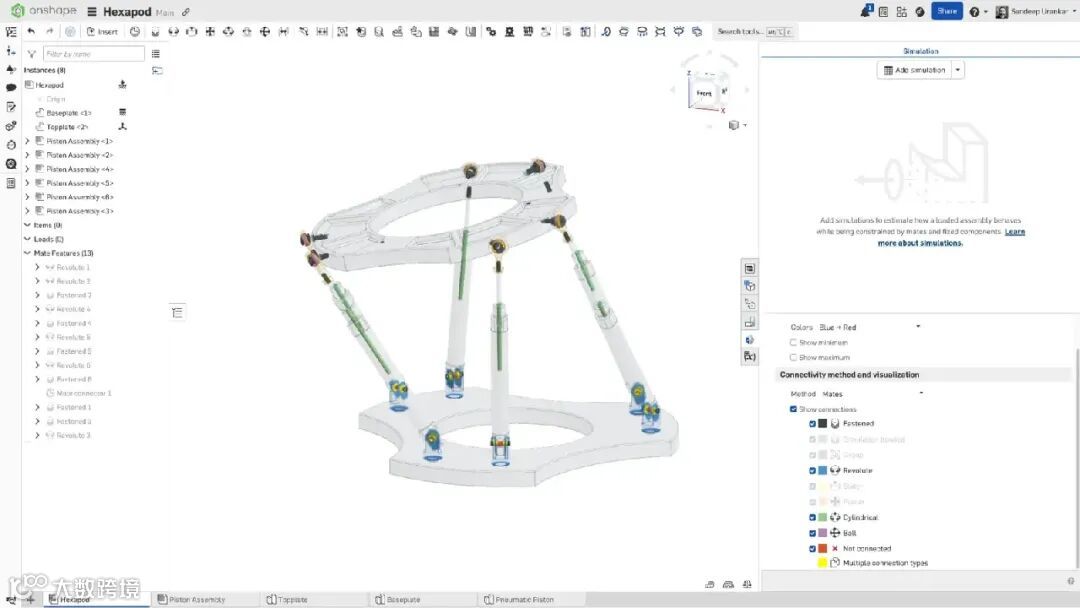Viewport: 1080px width, 608px height.
Task: Click the blue Revolute color swatch
Action: pos(822,470)
